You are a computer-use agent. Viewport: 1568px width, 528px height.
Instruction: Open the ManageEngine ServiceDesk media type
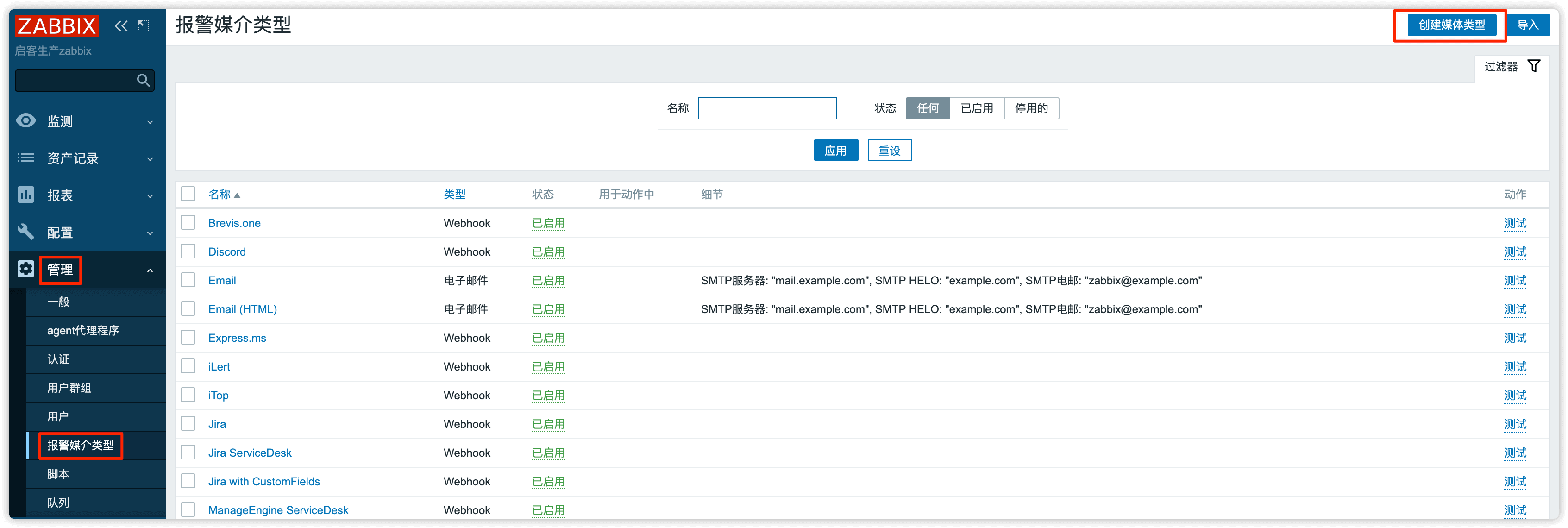(278, 510)
